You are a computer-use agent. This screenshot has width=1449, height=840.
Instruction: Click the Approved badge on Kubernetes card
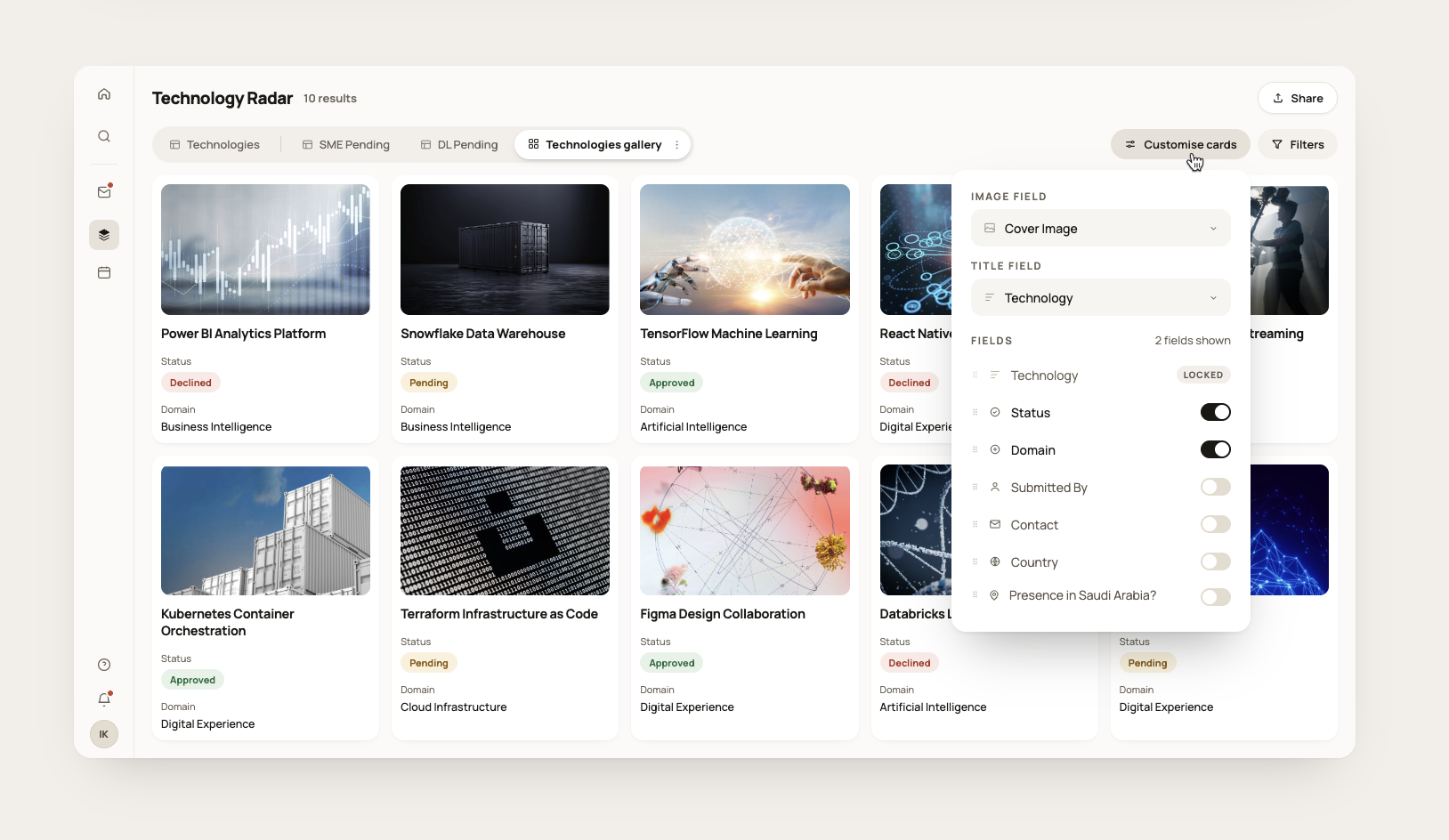[x=192, y=680]
